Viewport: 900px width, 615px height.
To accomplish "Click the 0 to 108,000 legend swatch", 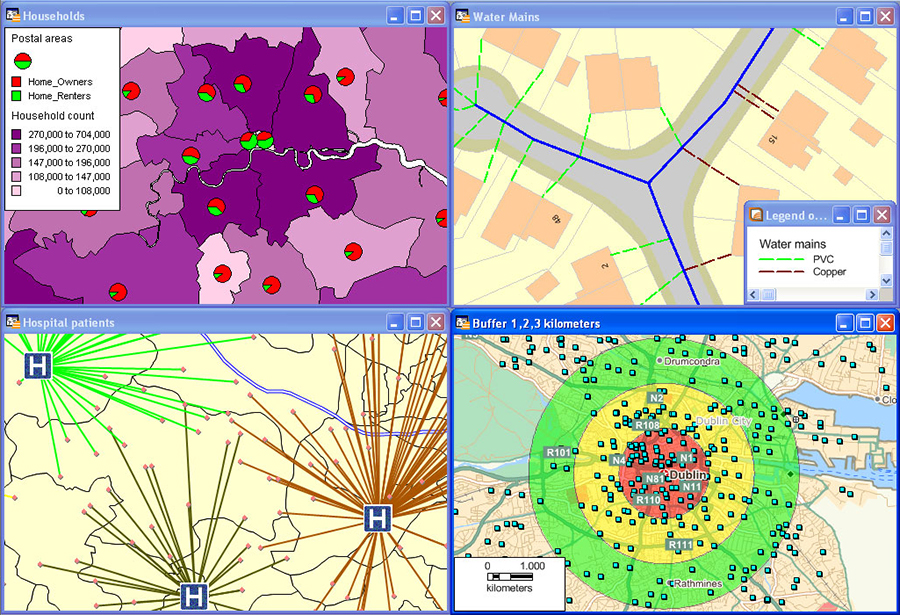I will 17,191.
